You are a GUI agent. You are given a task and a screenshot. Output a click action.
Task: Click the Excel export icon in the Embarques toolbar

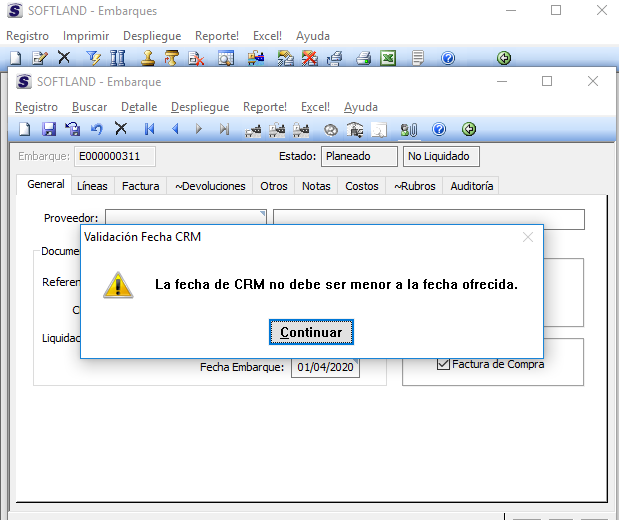tap(388, 58)
